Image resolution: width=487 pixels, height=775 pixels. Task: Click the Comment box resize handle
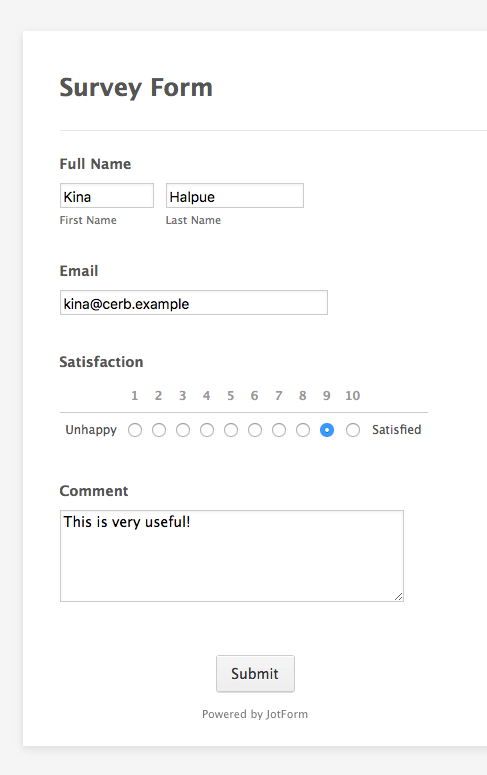[398, 597]
